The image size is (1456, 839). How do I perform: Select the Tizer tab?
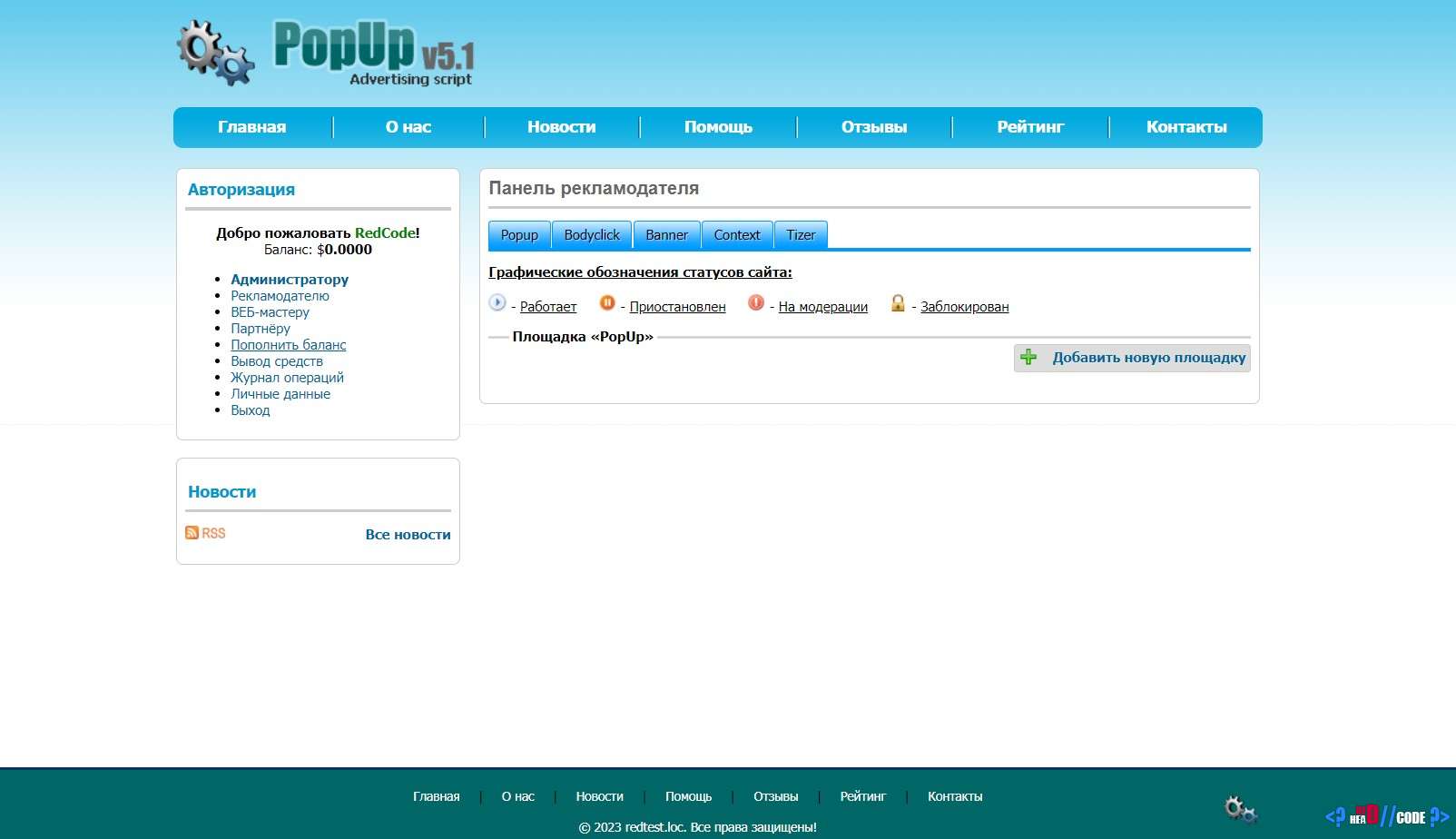tap(801, 234)
